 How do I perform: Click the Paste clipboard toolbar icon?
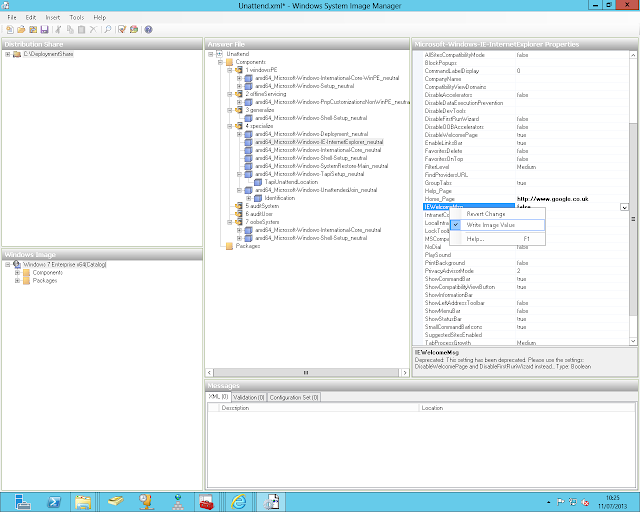click(82, 29)
